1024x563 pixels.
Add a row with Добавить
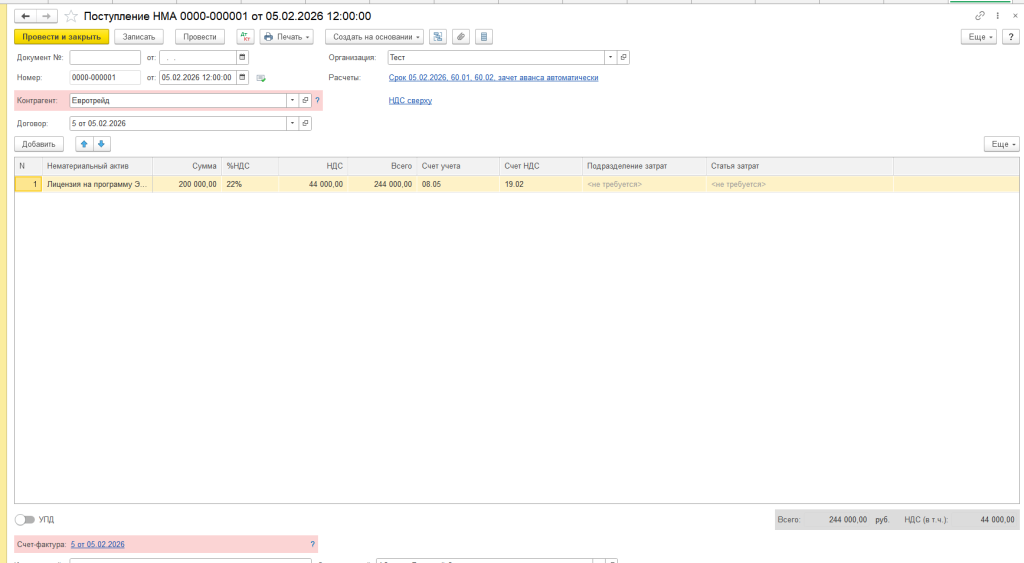(39, 144)
